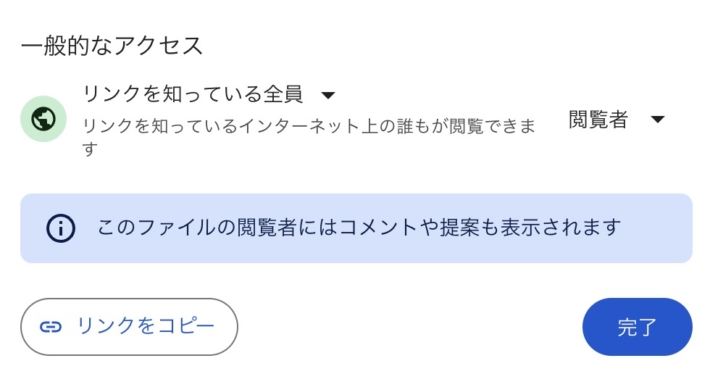Click the 一般的なアクセス section heading
Image resolution: width=710 pixels, height=374 pixels.
112,46
